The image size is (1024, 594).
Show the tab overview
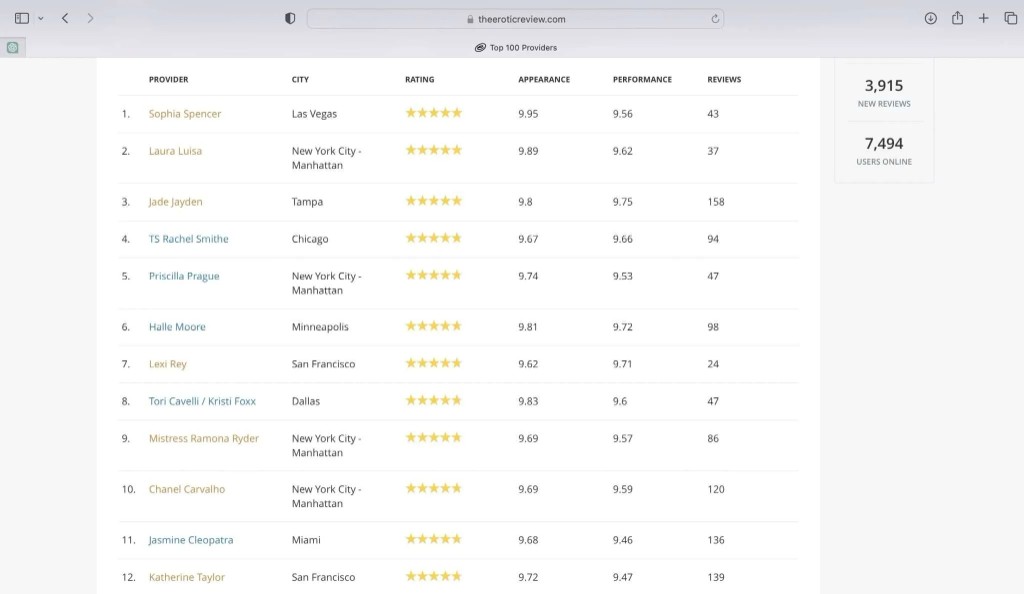1010,18
